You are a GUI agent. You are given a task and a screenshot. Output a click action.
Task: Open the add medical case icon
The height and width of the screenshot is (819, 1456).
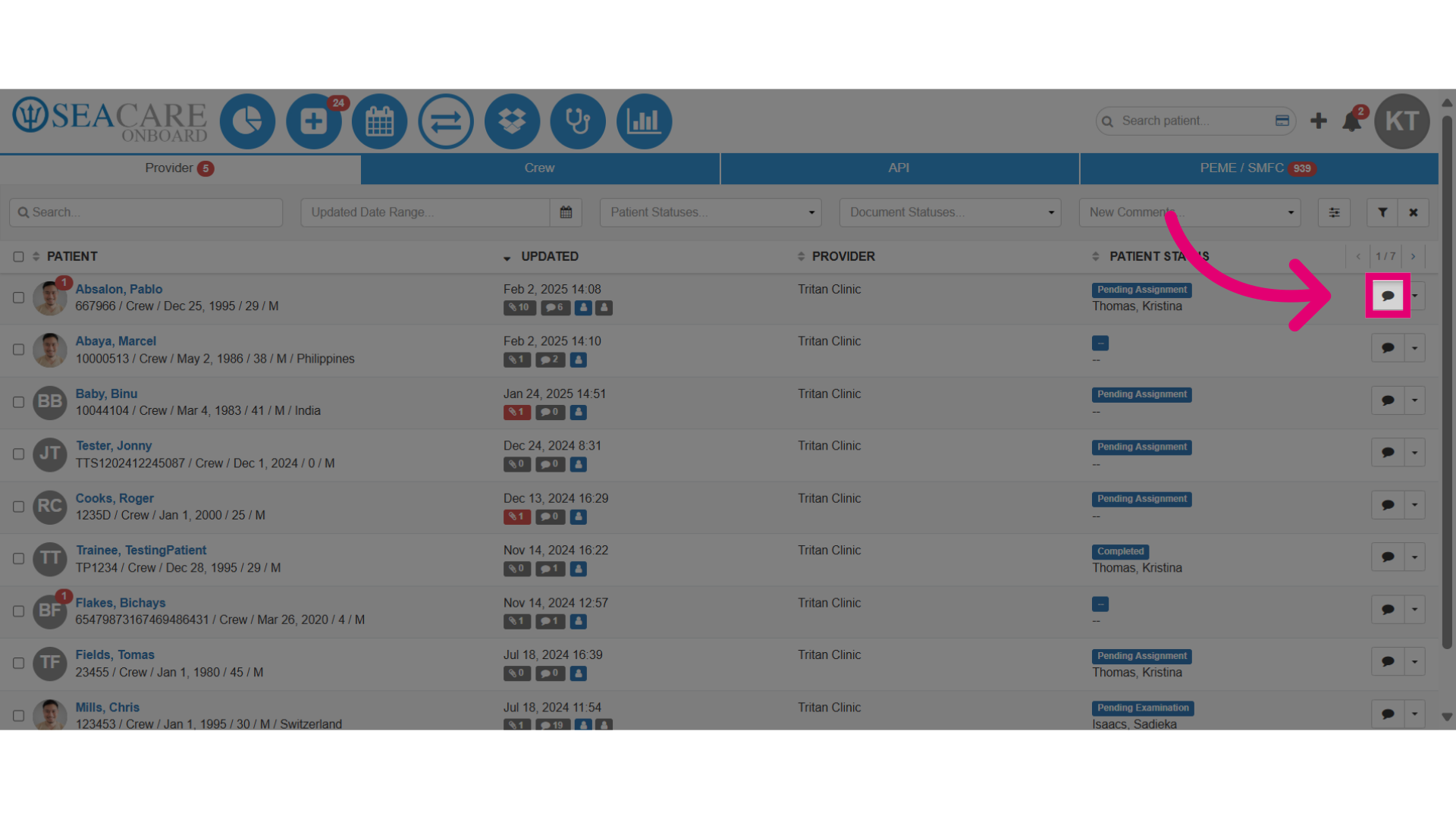[313, 121]
